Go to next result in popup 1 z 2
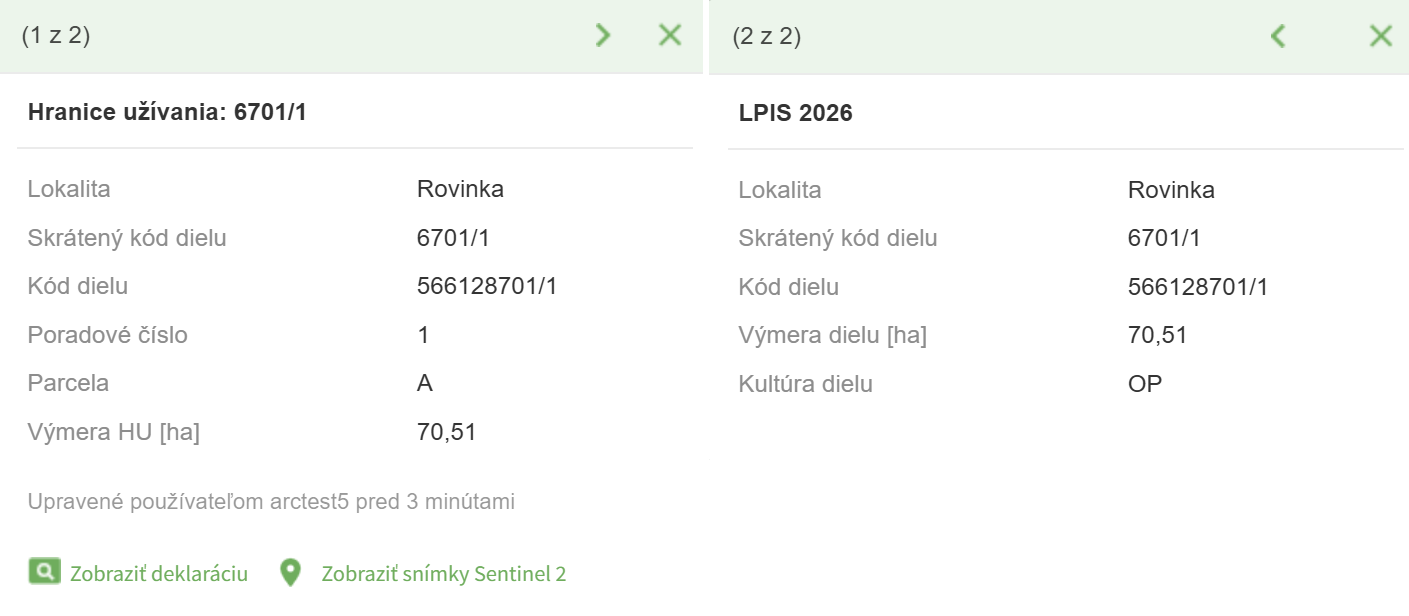 [602, 36]
